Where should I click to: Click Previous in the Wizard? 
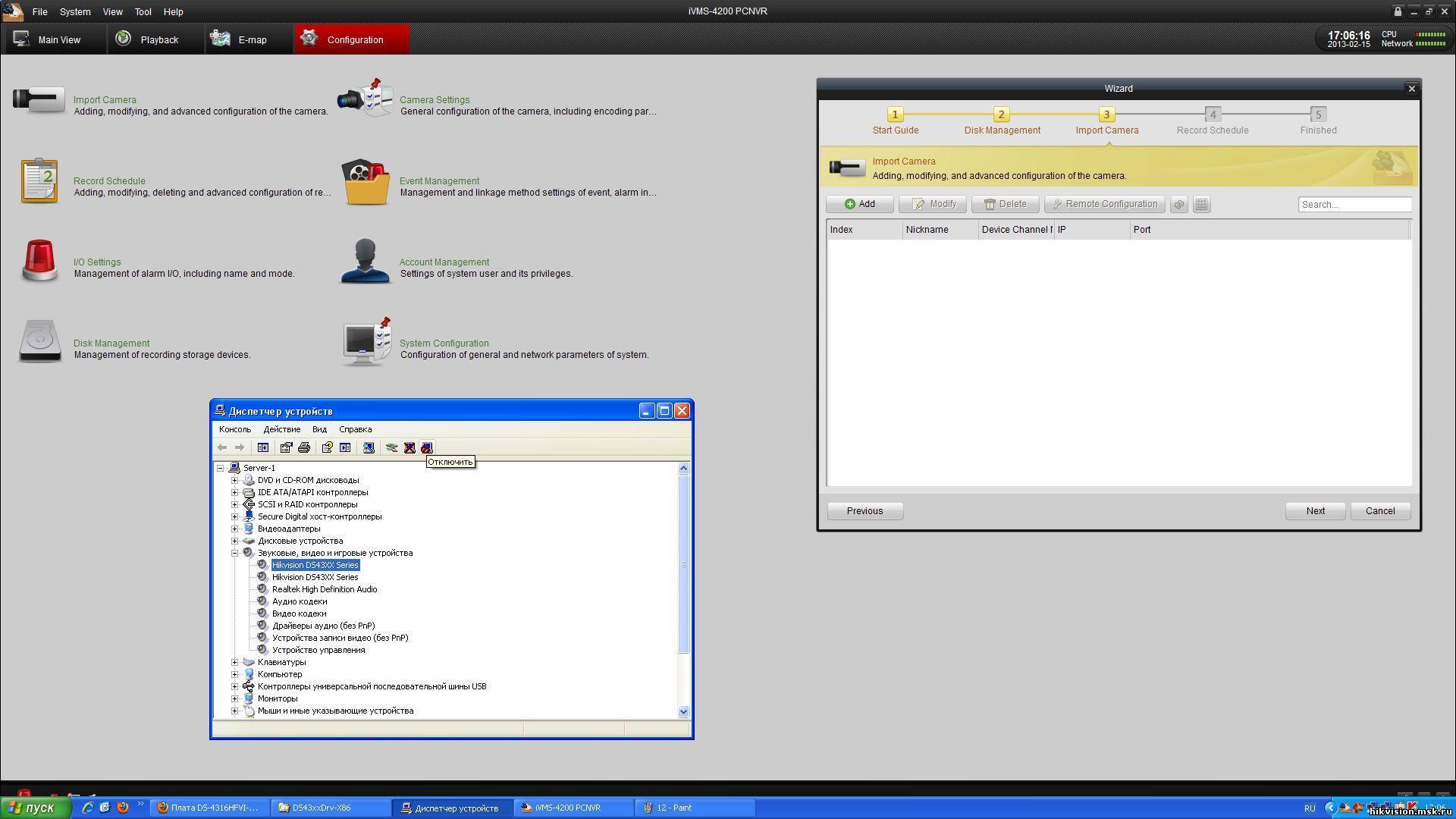pyautogui.click(x=865, y=511)
